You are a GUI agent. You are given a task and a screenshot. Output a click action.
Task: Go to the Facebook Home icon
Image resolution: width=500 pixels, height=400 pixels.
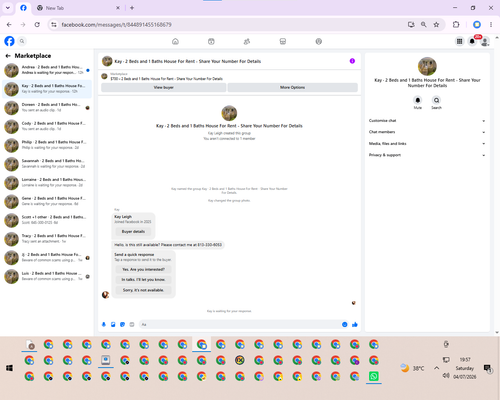[175, 41]
